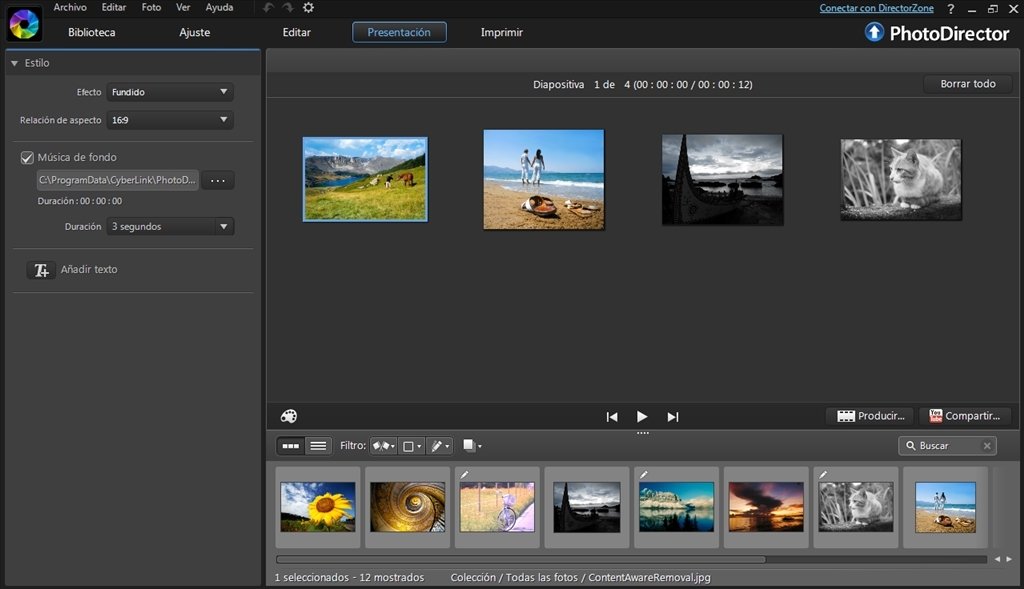Open the Foto menu
The height and width of the screenshot is (589, 1024).
tap(151, 7)
